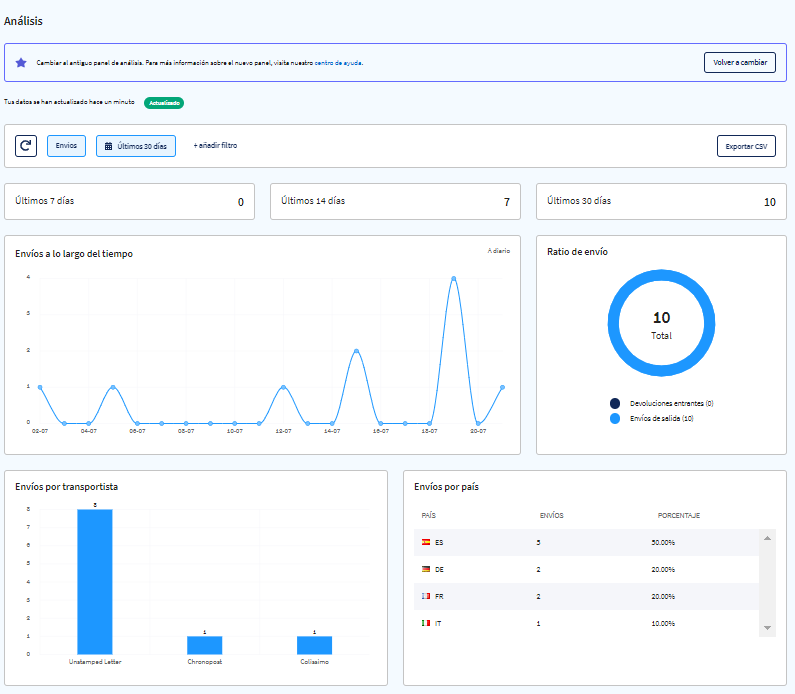Click the Volver a cambiar button

(x=740, y=62)
